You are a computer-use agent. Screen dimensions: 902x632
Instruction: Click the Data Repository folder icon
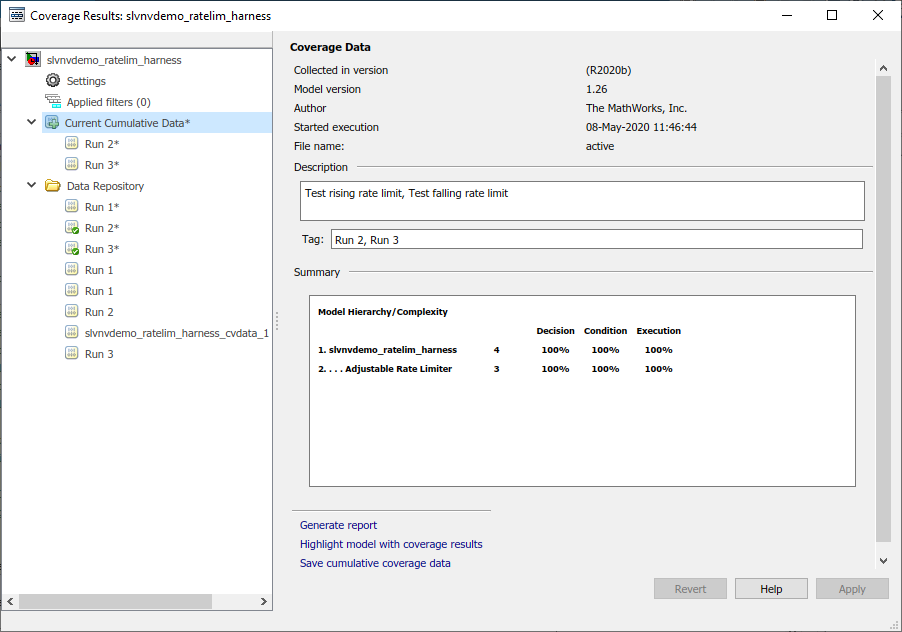point(53,186)
